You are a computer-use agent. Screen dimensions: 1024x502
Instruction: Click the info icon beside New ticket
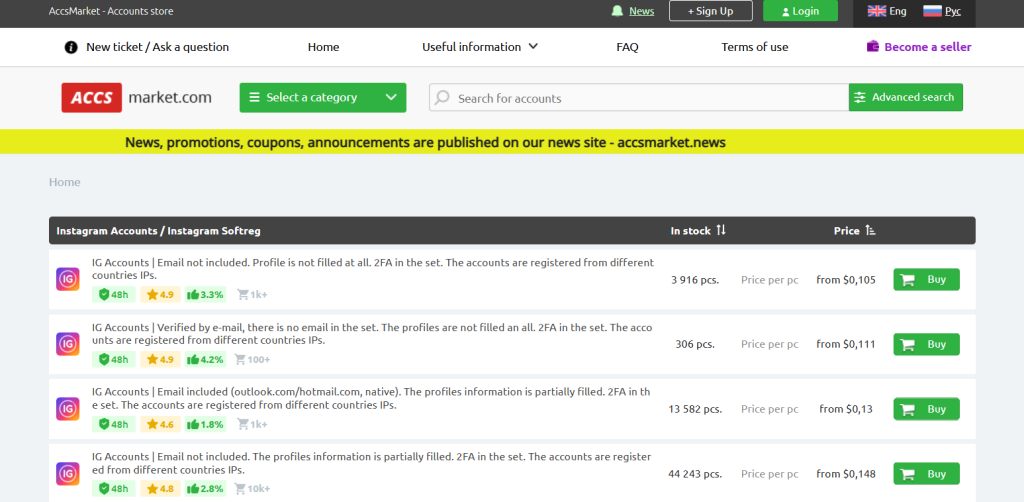coord(71,47)
